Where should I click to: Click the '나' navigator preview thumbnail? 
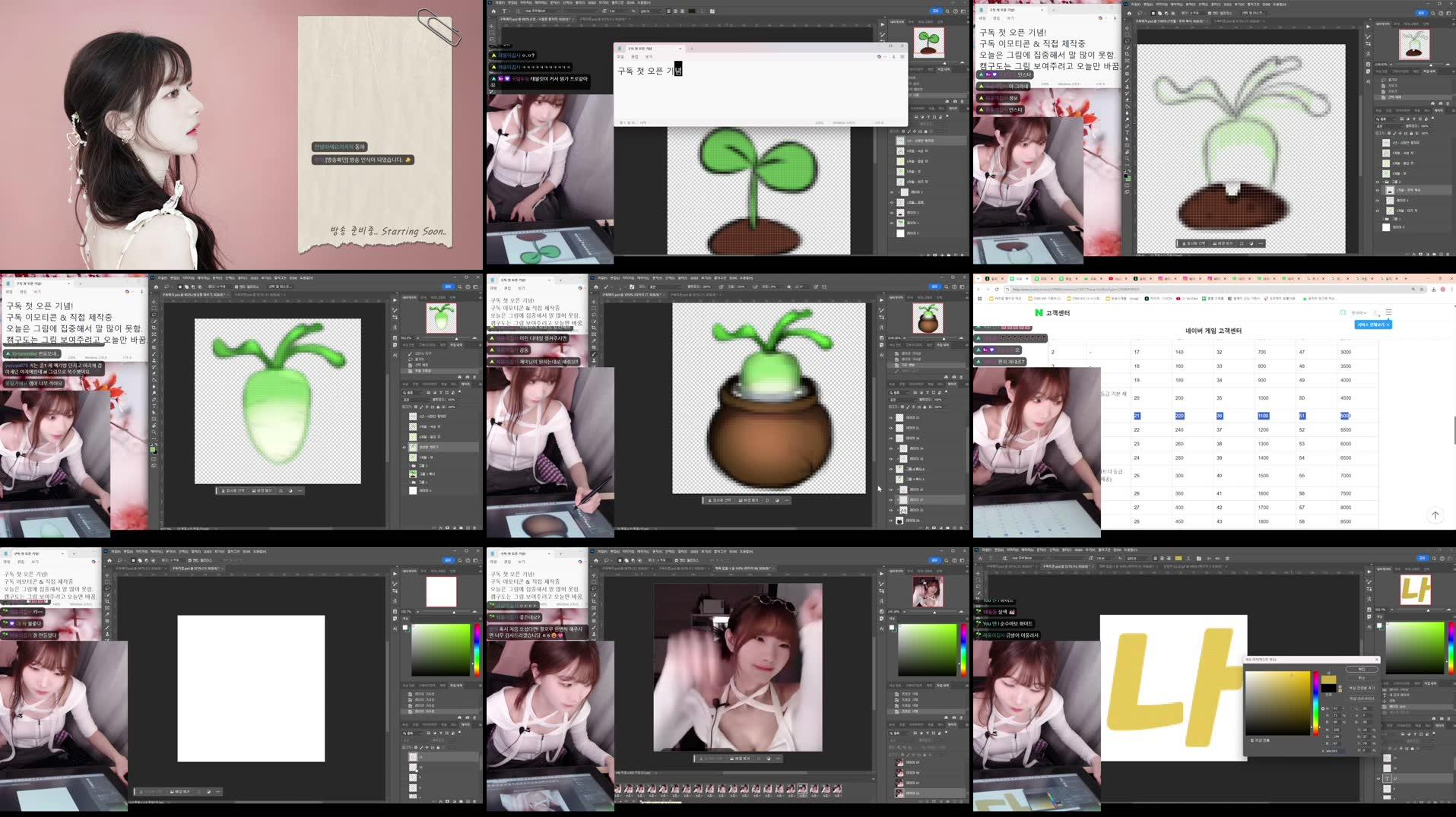[1415, 590]
